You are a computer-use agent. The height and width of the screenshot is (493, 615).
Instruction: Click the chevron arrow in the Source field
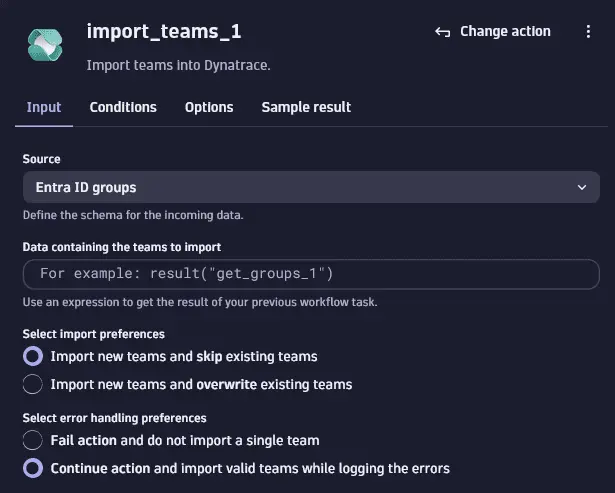(x=582, y=187)
